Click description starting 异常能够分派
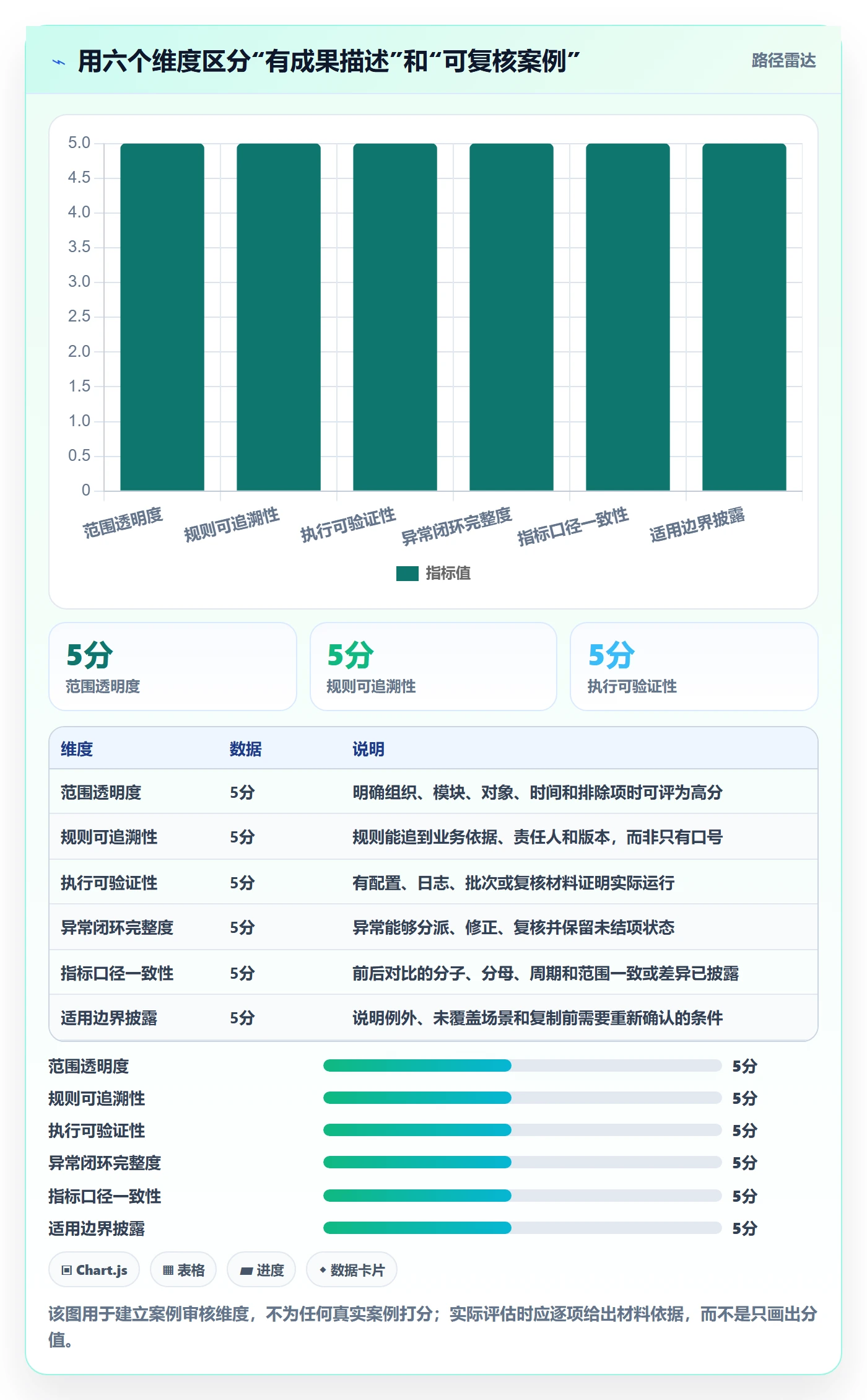Screen dimensions: 867x1400 513,927
